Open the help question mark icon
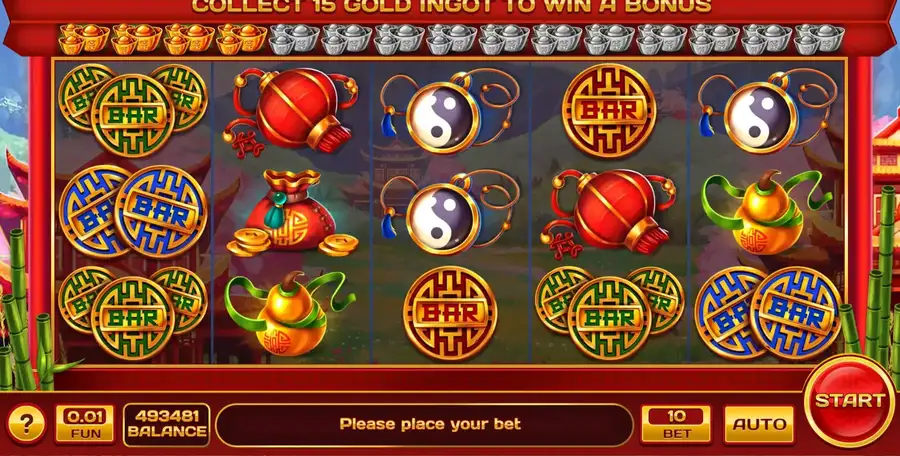The width and height of the screenshot is (900, 456). [x=26, y=424]
